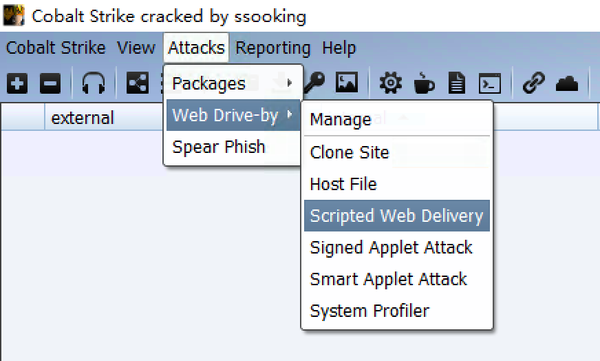Click the cloud icon in toolbar

tap(567, 83)
